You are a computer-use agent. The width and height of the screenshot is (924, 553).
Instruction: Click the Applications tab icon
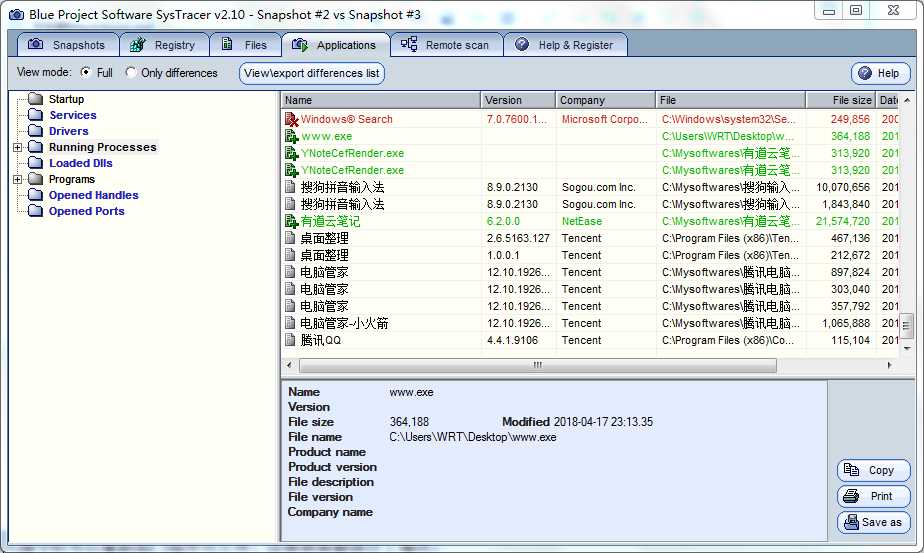tap(300, 45)
